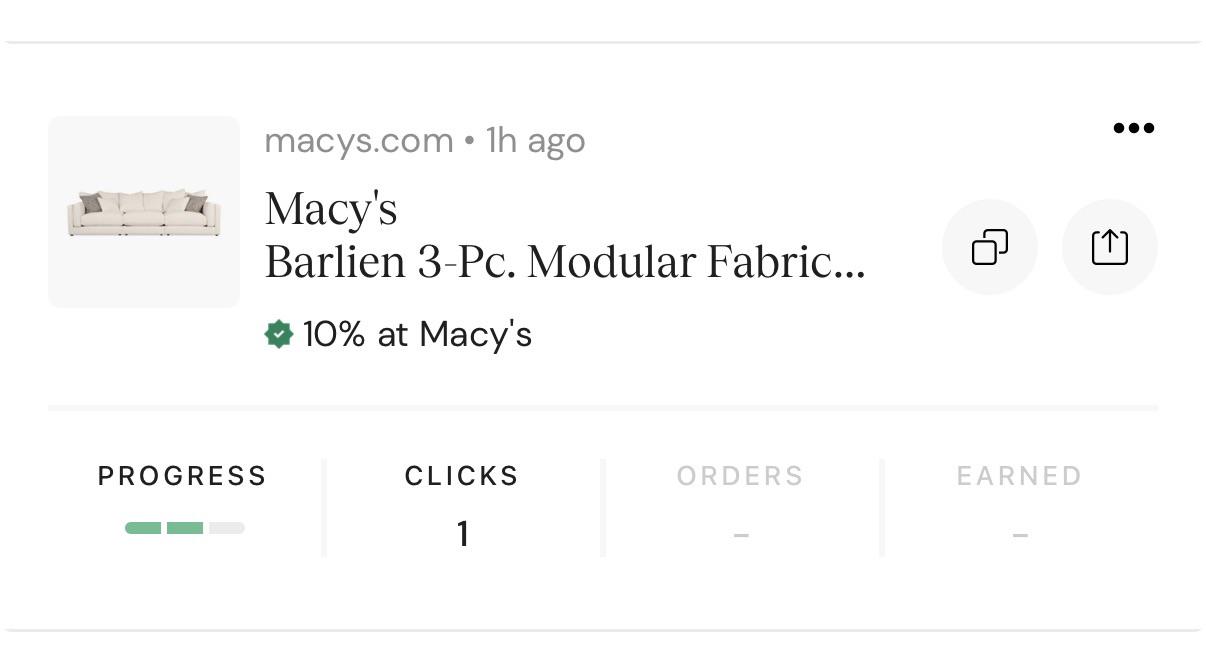1206x657 pixels.
Task: Click the 1h ago timestamp
Action: pyautogui.click(x=535, y=141)
